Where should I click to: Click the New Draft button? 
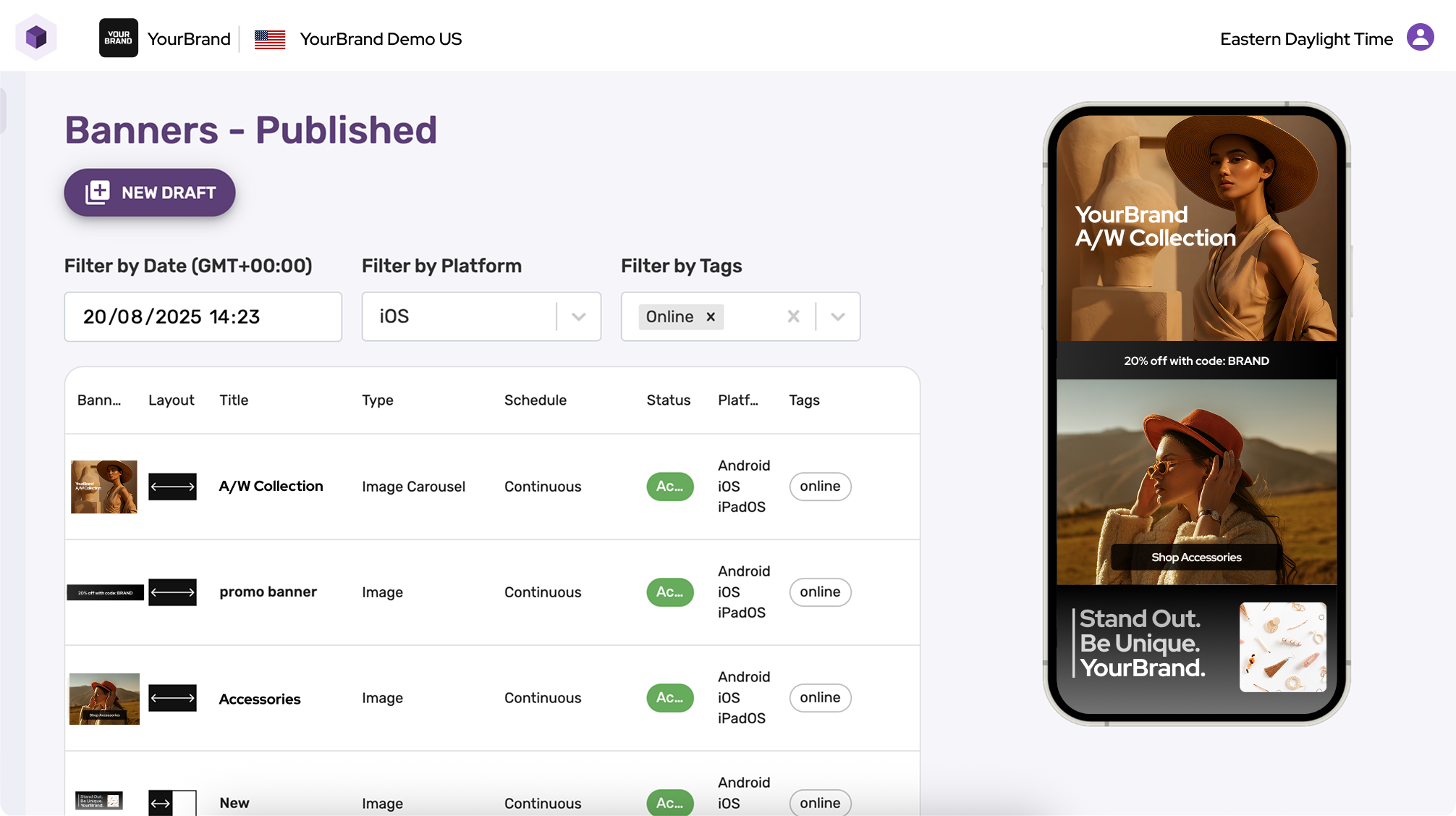(x=150, y=193)
